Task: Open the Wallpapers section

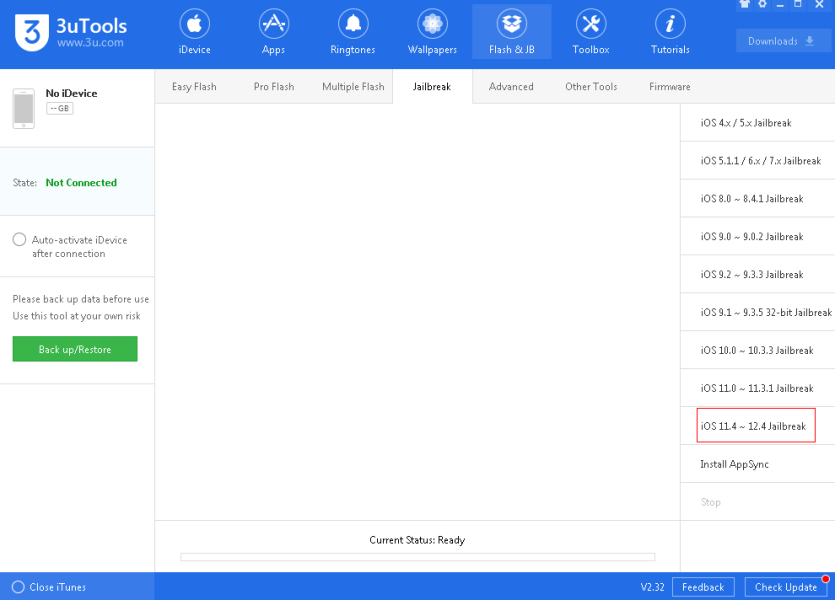Action: click(432, 32)
